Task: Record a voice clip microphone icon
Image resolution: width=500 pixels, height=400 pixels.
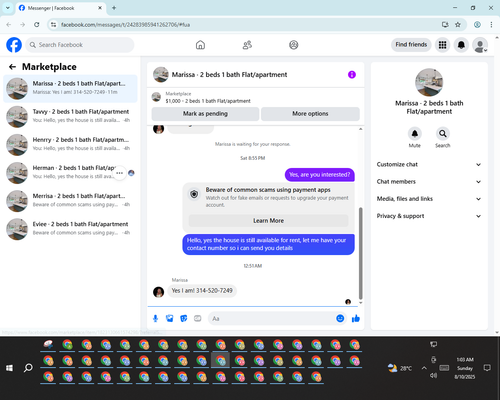Action: pyautogui.click(x=155, y=318)
